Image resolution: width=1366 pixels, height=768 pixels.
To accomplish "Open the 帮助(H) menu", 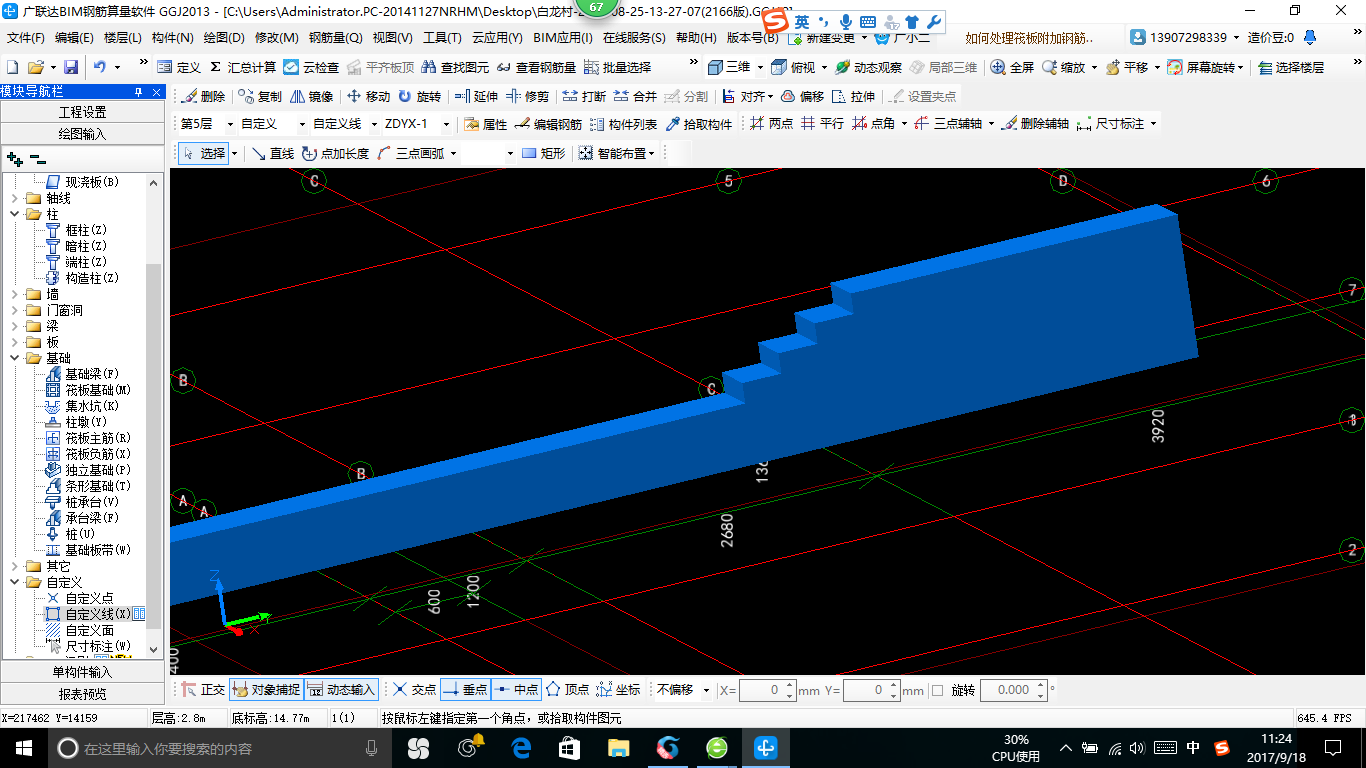I will coord(696,38).
